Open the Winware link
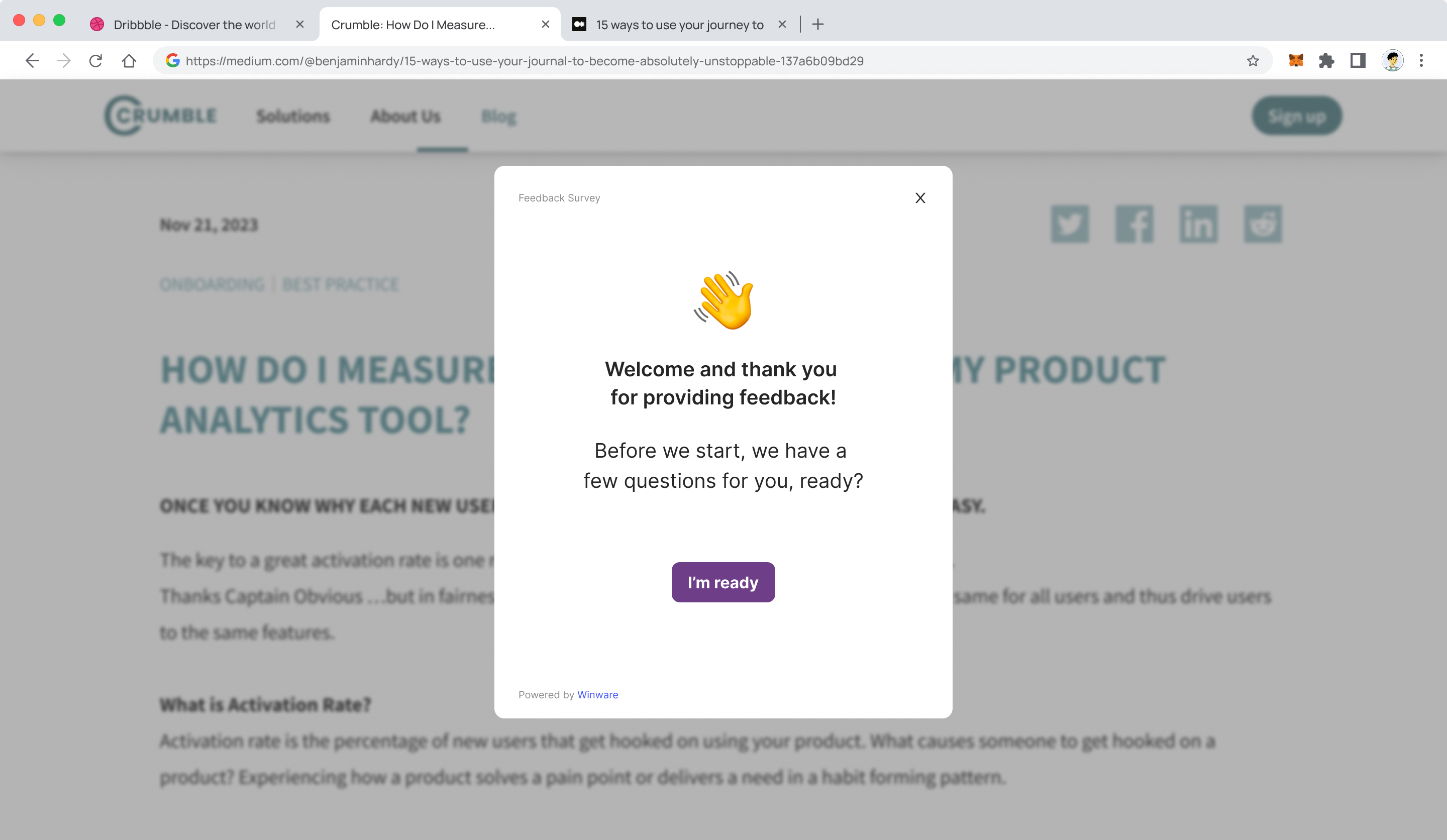Screen dimensions: 1447x840 tap(597, 694)
